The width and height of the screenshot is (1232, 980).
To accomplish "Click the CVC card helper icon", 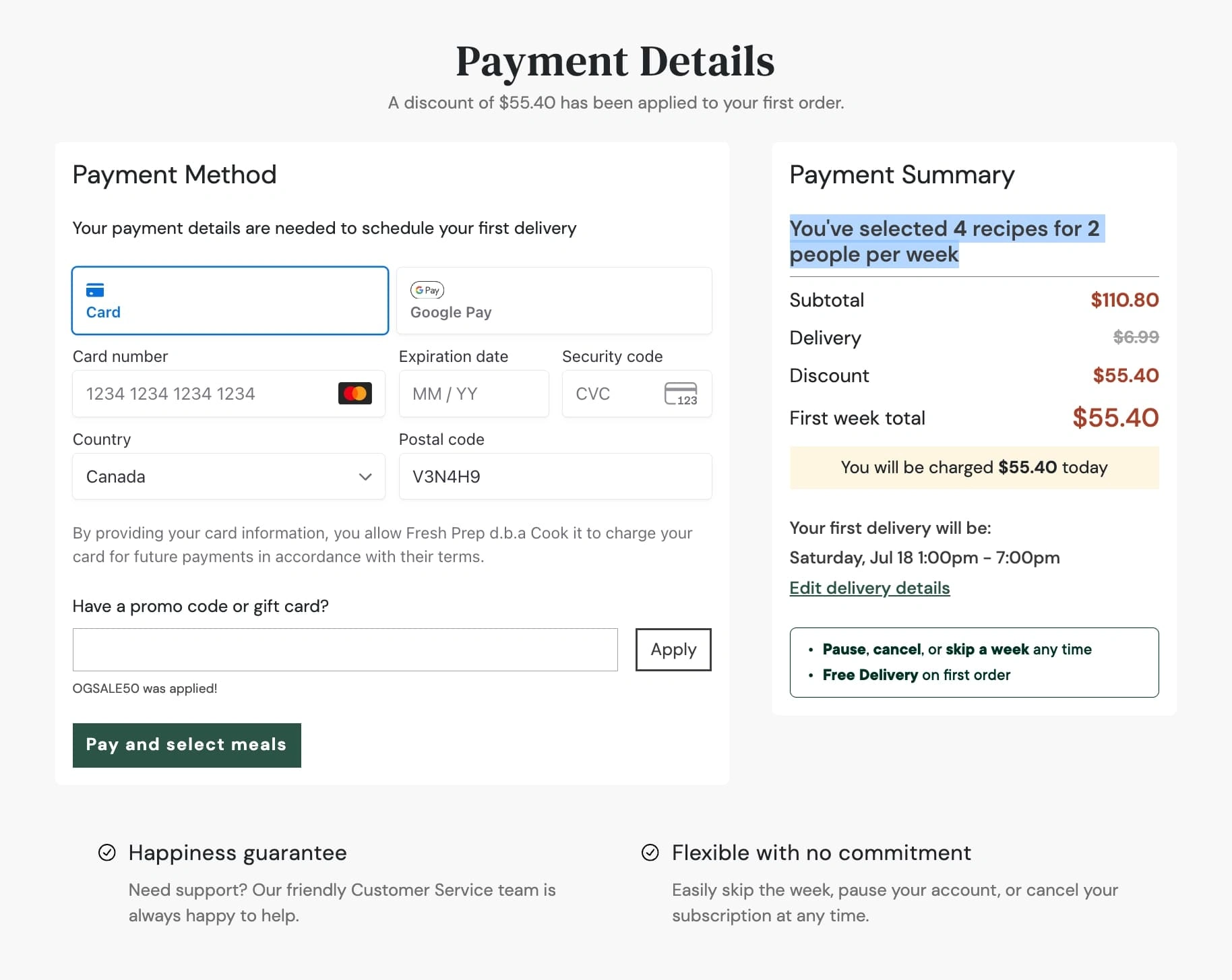I will click(681, 394).
